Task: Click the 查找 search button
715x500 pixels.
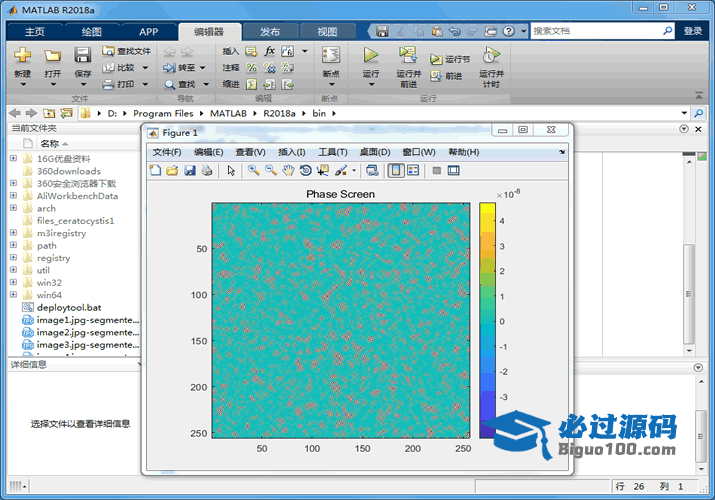Action: (181, 84)
